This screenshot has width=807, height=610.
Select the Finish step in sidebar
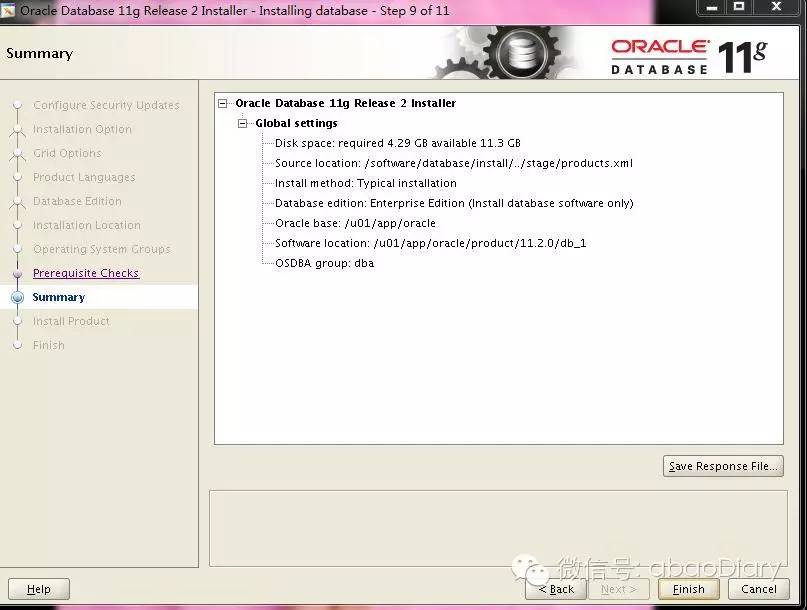(x=49, y=345)
